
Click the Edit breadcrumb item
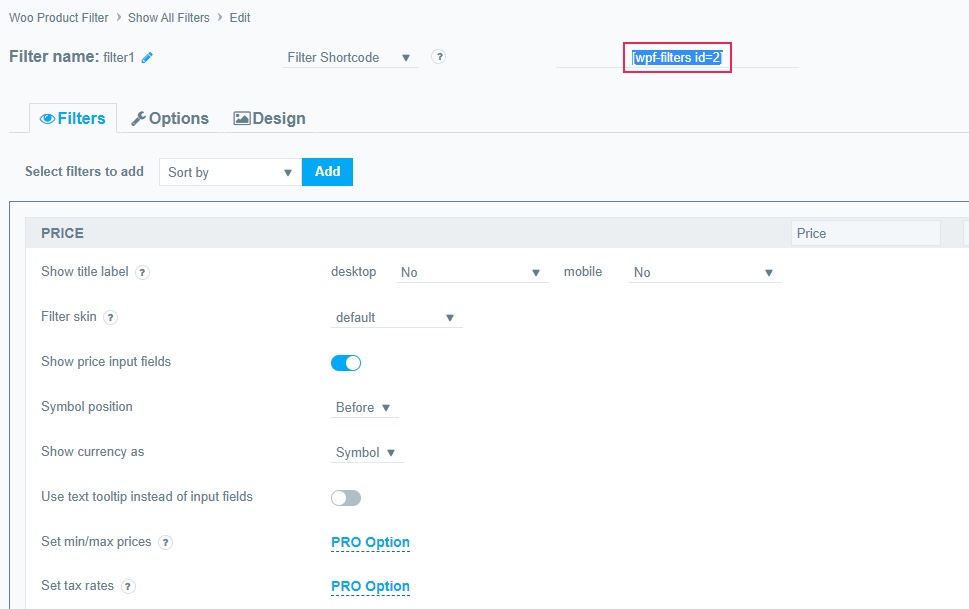(240, 18)
